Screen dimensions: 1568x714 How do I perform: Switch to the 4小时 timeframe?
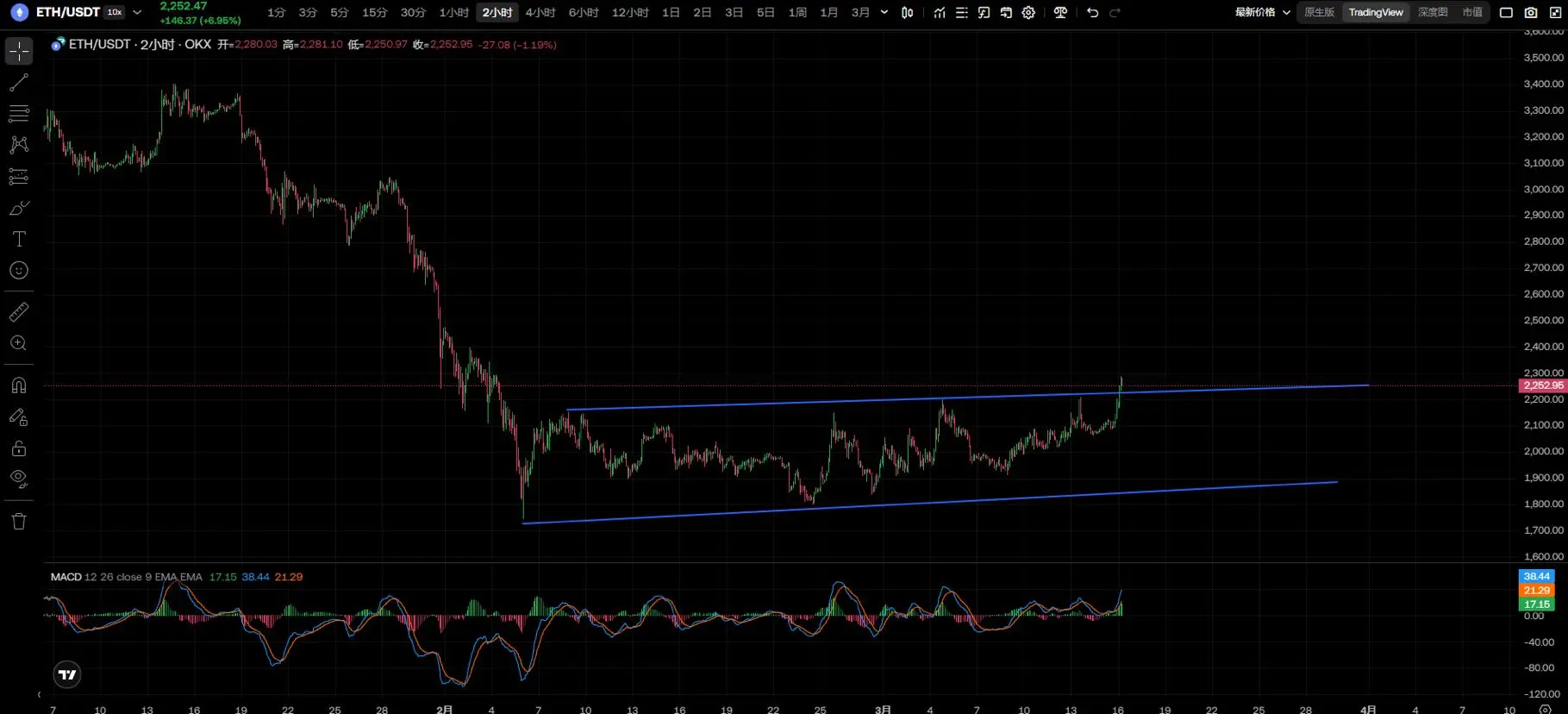pyautogui.click(x=540, y=13)
